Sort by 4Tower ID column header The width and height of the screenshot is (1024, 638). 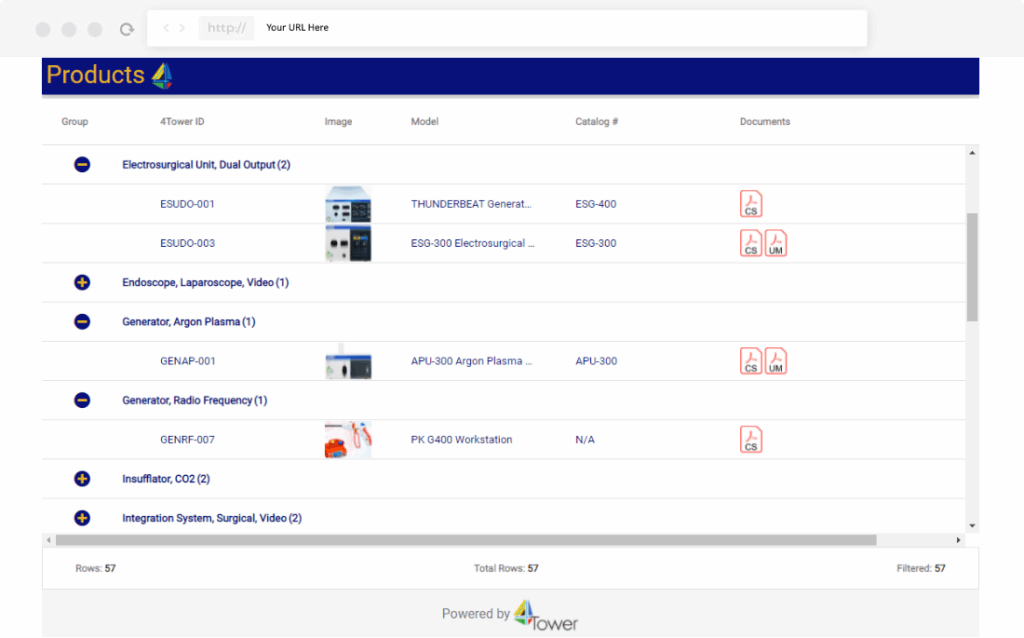(182, 122)
